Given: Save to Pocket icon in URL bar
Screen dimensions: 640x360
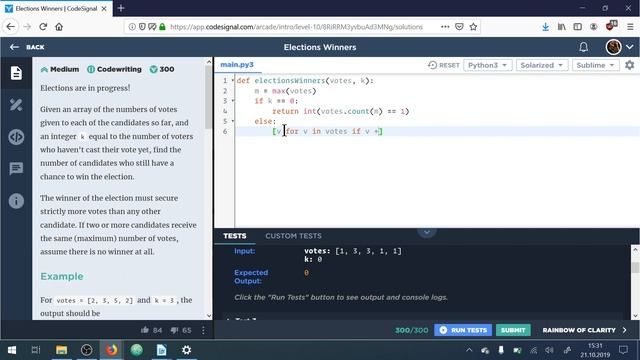Looking at the screenshot, I should click(x=459, y=27).
